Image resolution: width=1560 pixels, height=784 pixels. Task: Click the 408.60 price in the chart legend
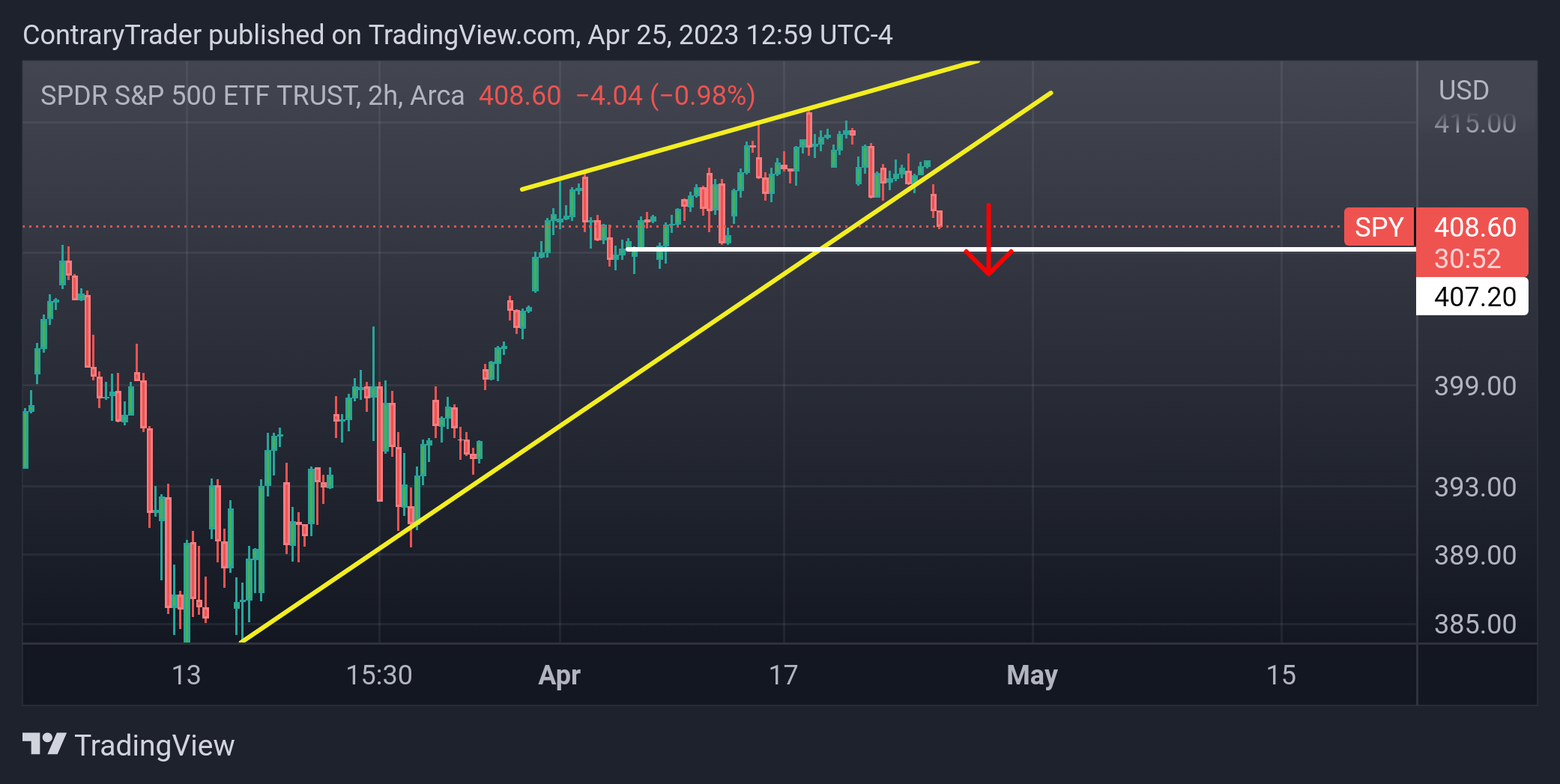click(520, 96)
